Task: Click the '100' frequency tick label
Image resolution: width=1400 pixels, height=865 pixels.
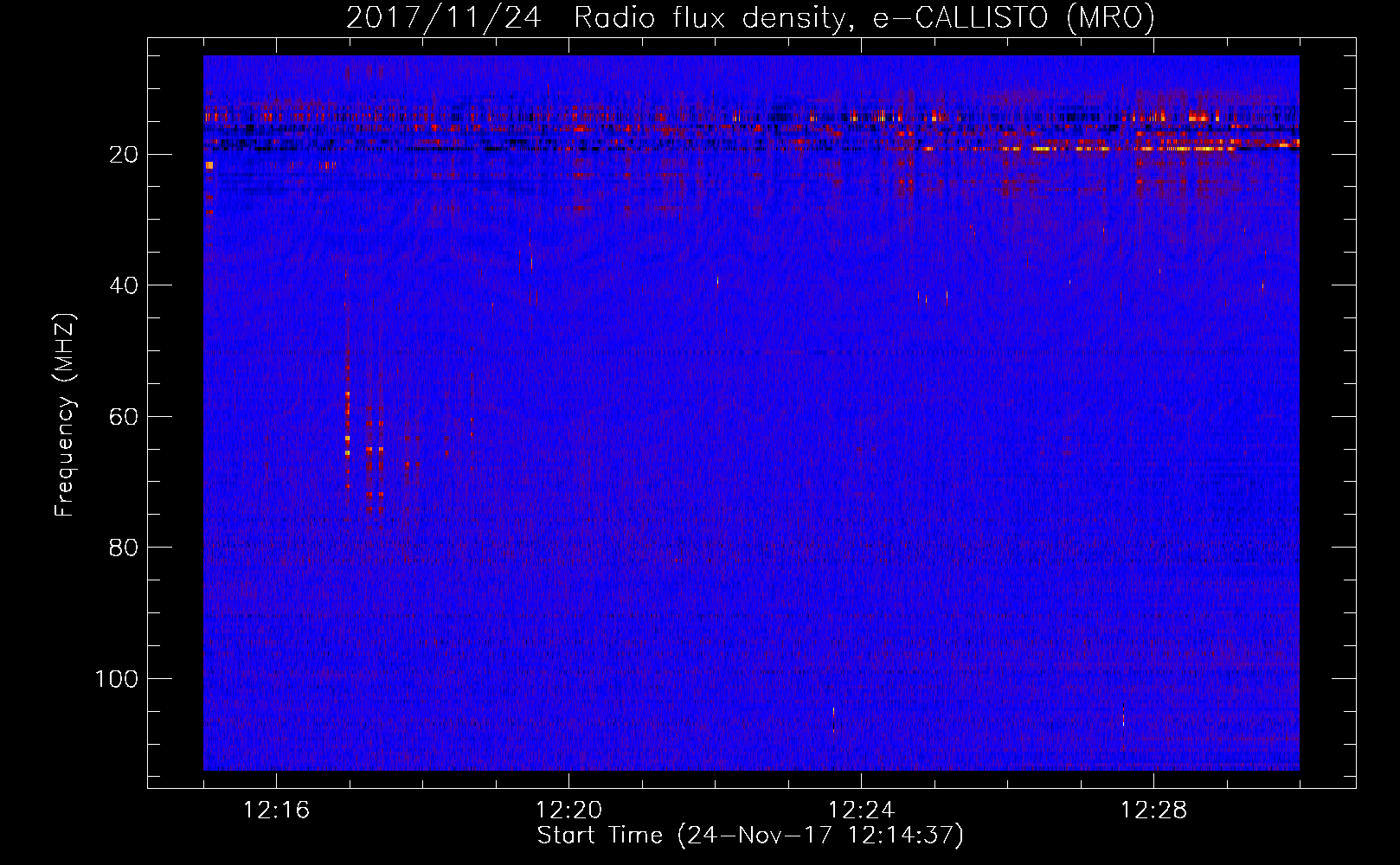Action: coord(117,679)
